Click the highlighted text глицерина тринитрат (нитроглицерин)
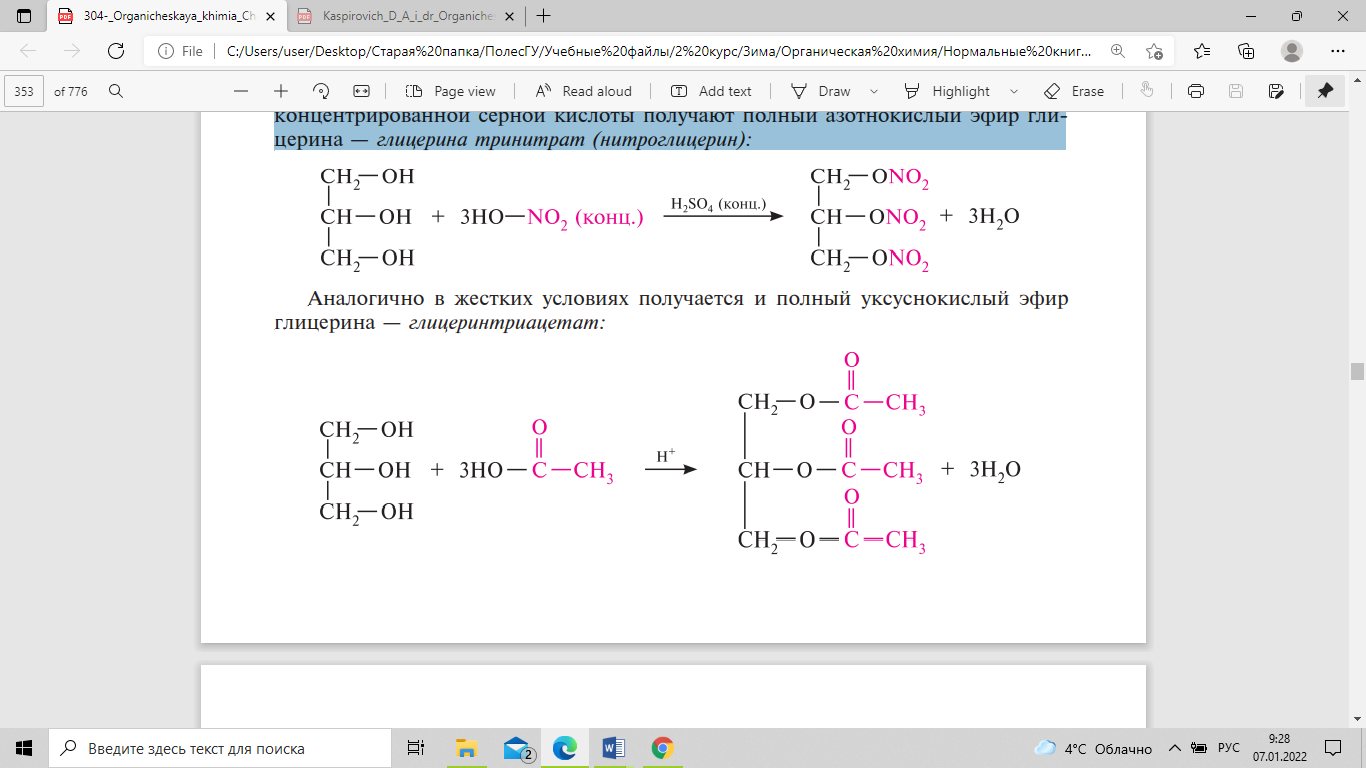This screenshot has height=768, width=1366. 563,140
